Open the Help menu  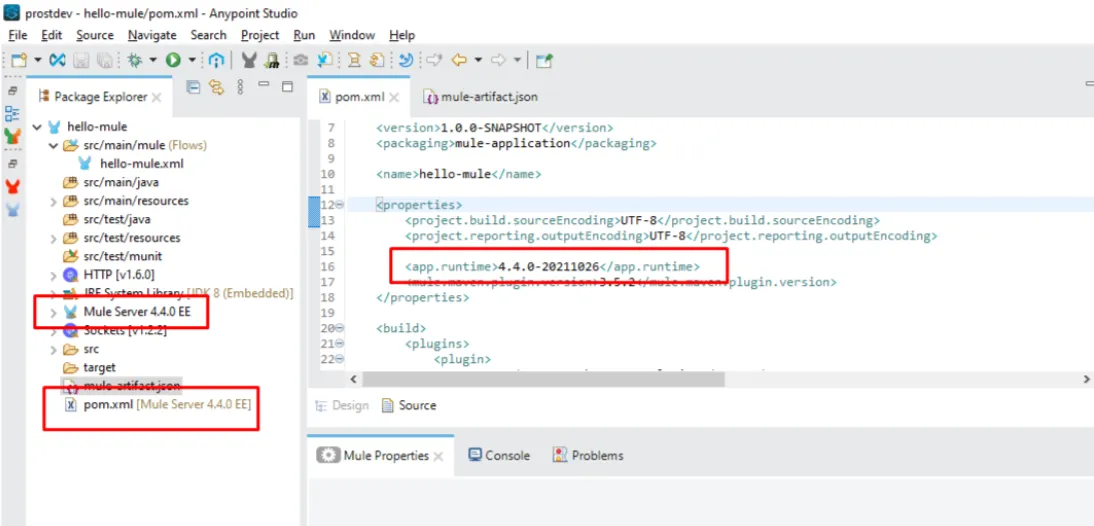coord(402,35)
